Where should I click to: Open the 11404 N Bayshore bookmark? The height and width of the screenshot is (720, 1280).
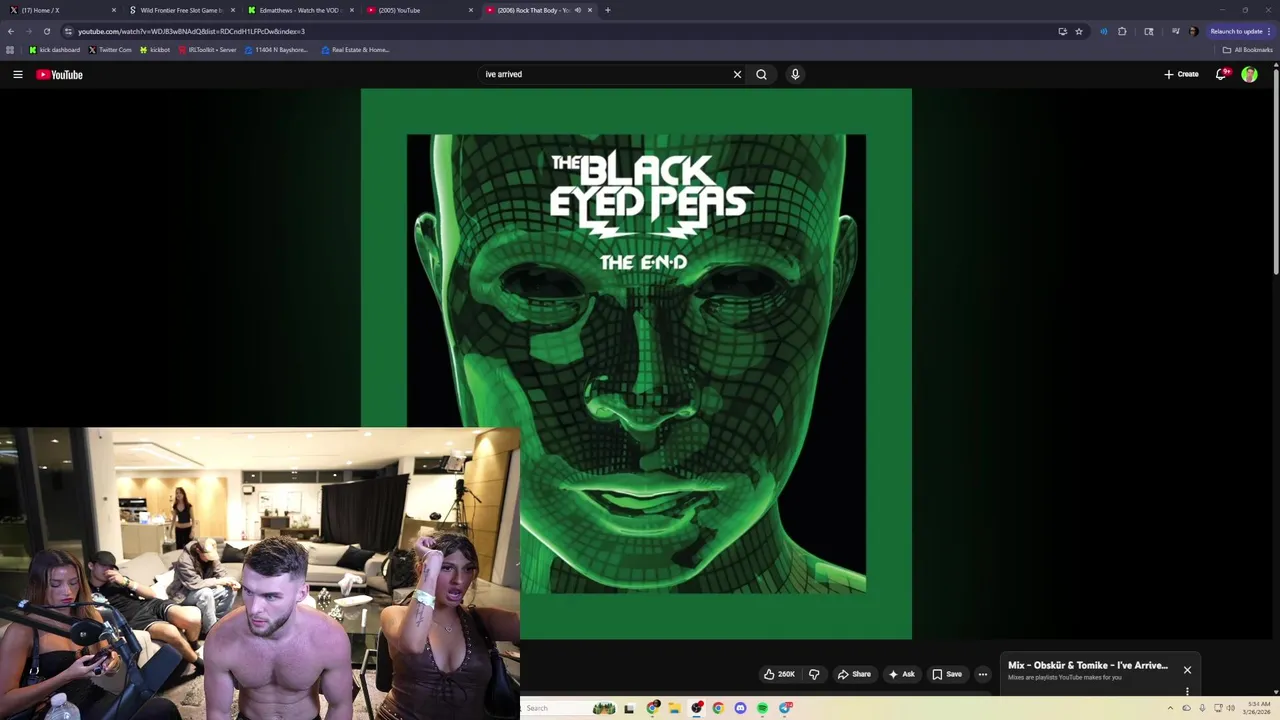tap(276, 49)
